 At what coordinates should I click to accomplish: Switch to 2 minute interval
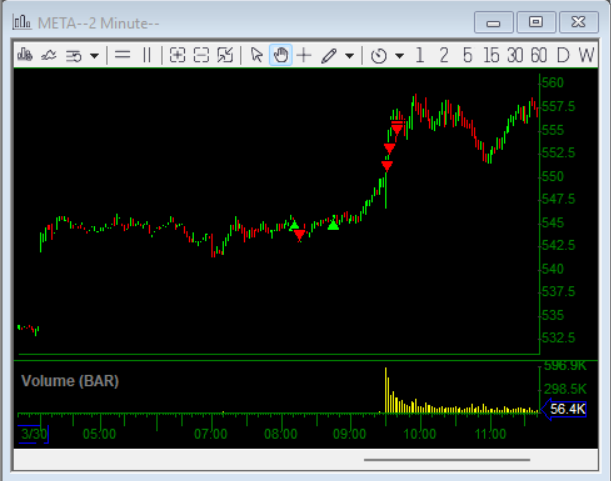(443, 55)
